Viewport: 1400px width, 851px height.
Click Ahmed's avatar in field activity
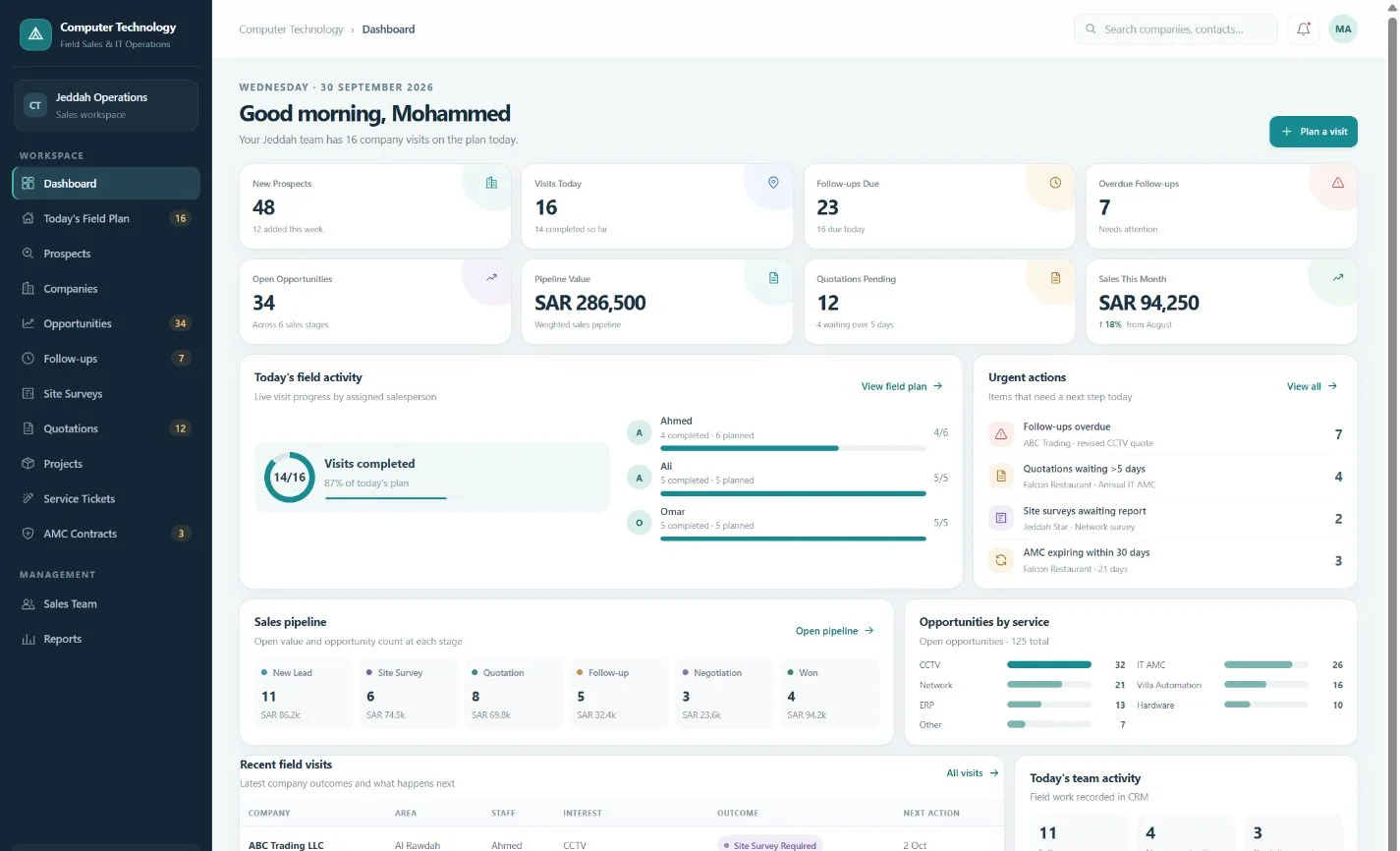click(x=640, y=432)
